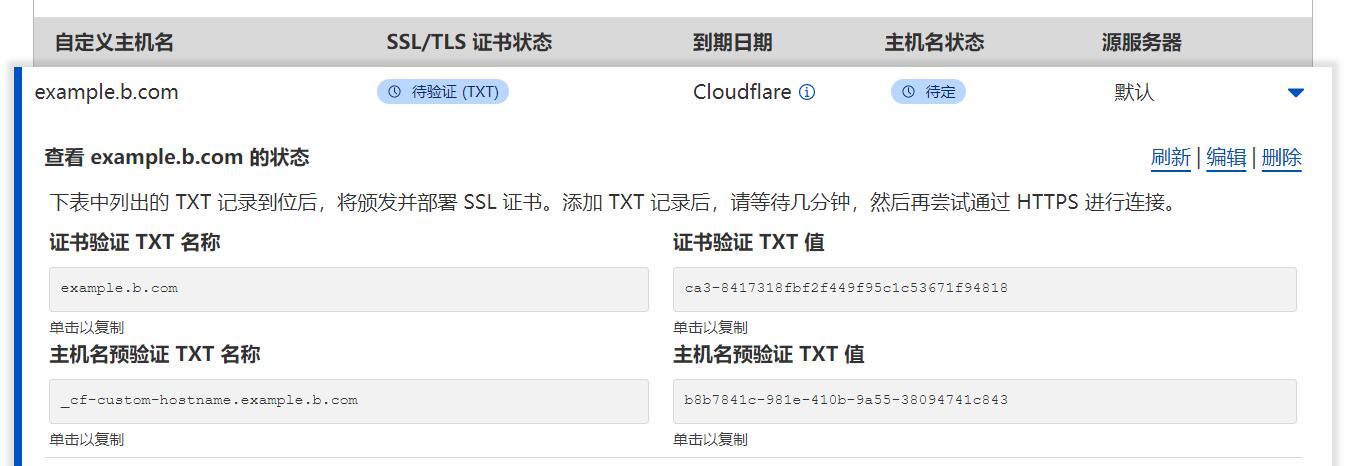Viewport: 1357px width, 466px height.
Task: Click 单击以复制 under 证书验证 TXT 值
Action: point(710,327)
